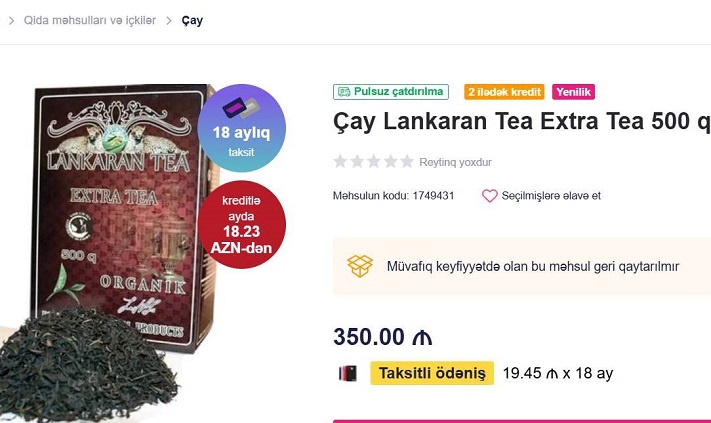Go to Çay category breadcrumb
This screenshot has height=423, width=711.
192,20
